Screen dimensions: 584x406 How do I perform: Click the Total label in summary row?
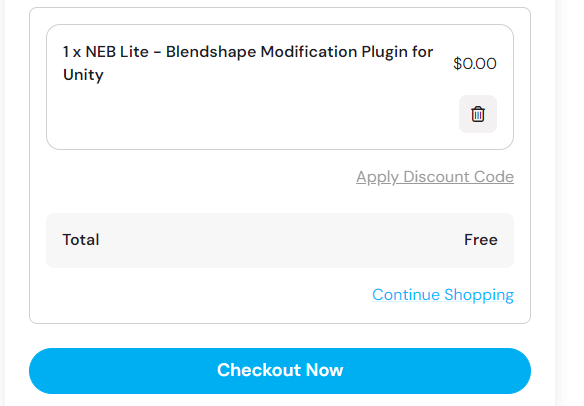point(81,240)
